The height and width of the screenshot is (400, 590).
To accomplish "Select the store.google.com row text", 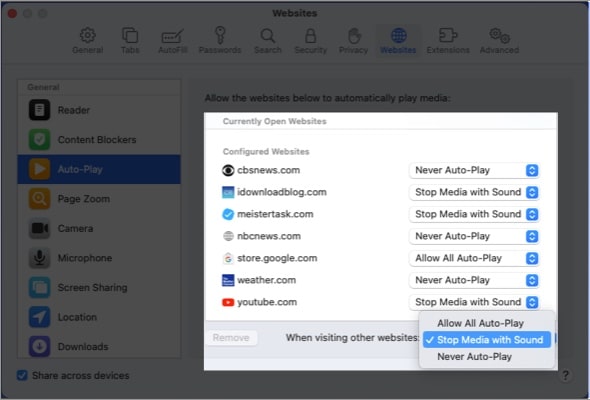I will (277, 258).
